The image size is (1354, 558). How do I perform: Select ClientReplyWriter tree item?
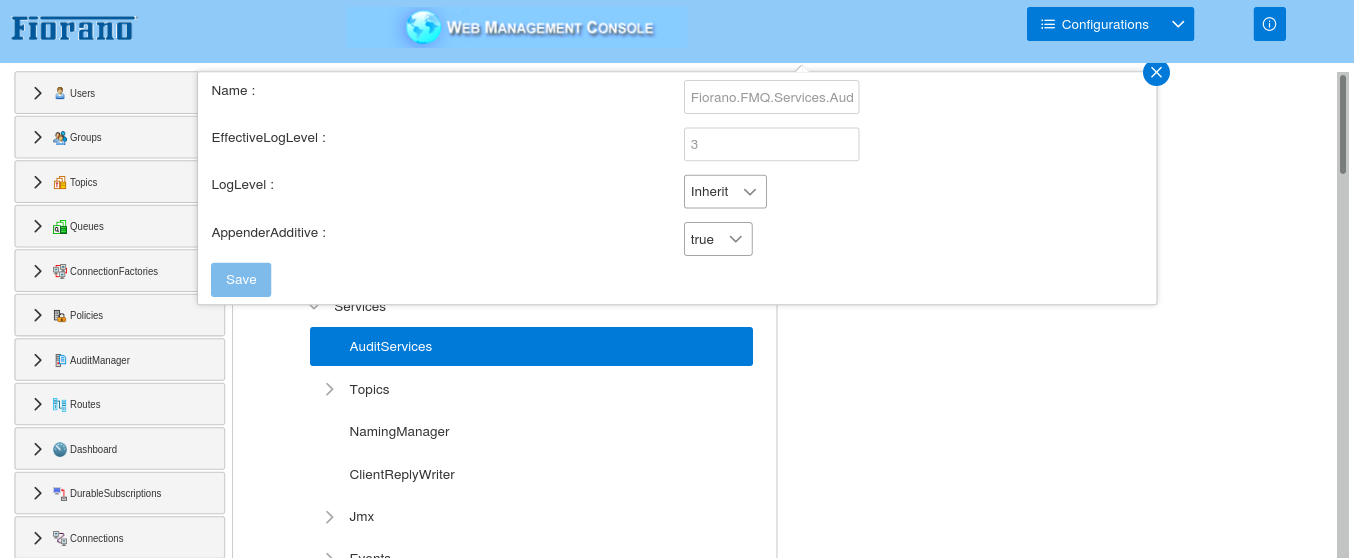[402, 474]
